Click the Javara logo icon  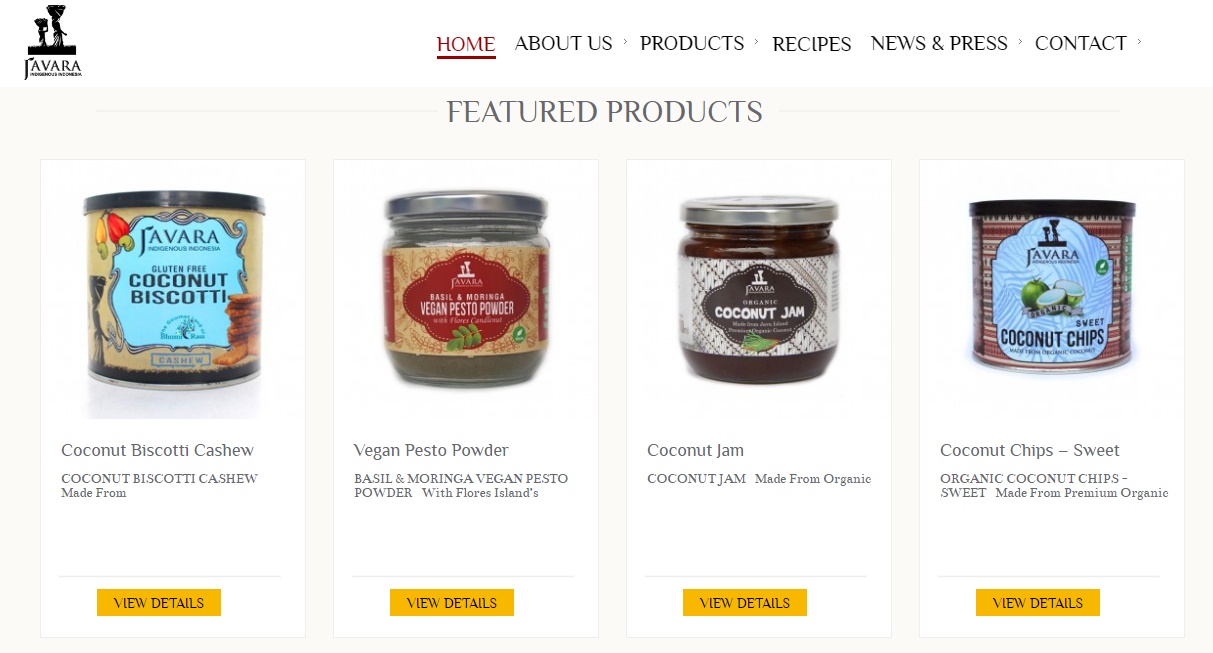point(53,42)
